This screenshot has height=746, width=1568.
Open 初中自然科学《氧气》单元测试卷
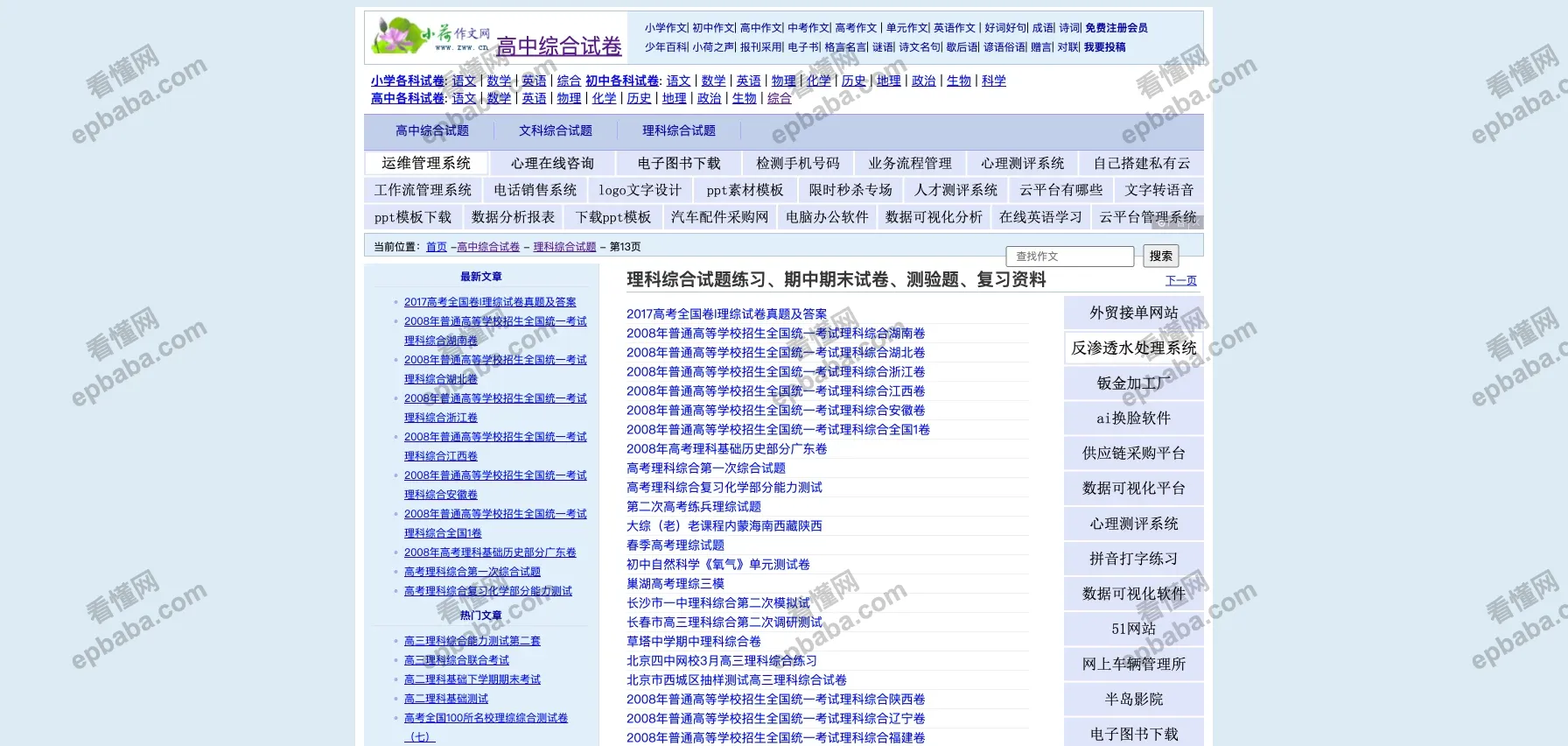pyautogui.click(x=718, y=564)
